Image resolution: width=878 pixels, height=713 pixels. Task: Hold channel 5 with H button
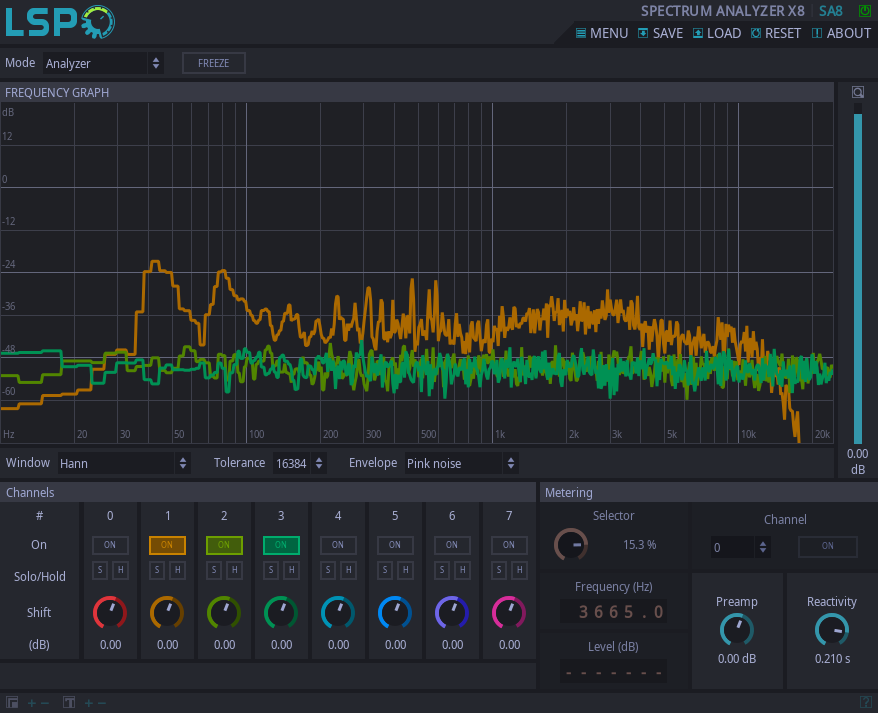tap(406, 570)
